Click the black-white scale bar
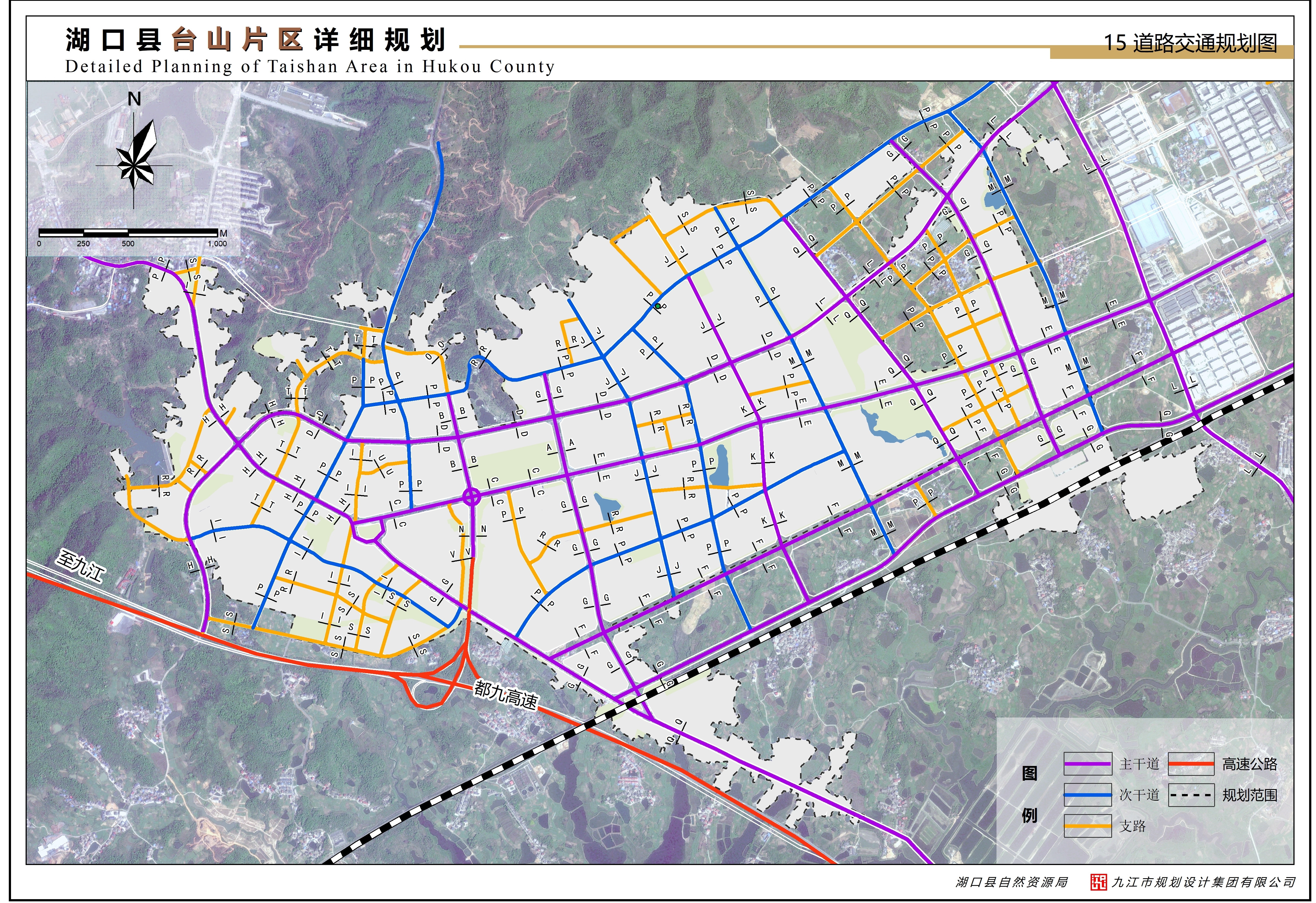This screenshot has height=903, width=1316. [x=128, y=233]
